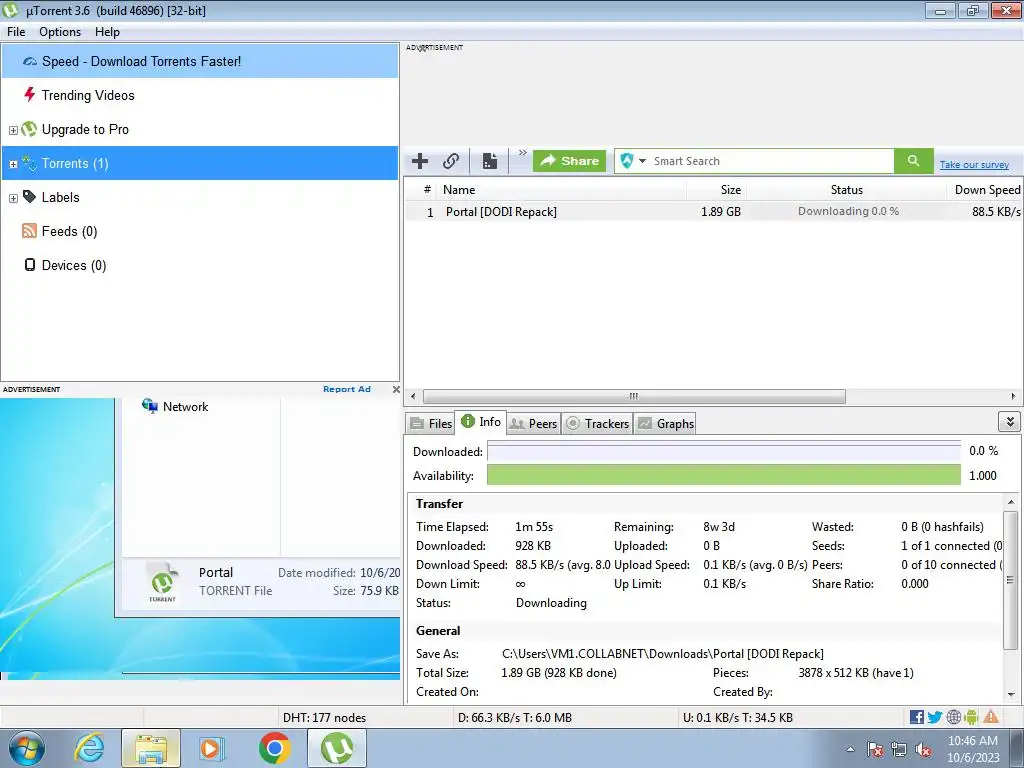Open the Windows Start button

coord(27,748)
